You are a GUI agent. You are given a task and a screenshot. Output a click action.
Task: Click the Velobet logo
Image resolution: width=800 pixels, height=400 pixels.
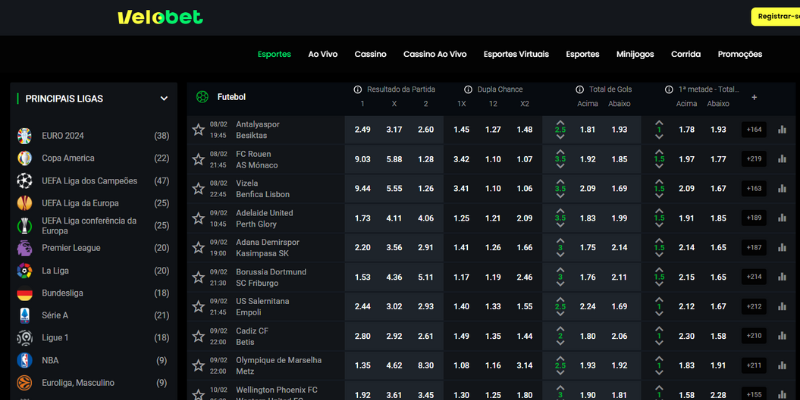[x=160, y=17]
